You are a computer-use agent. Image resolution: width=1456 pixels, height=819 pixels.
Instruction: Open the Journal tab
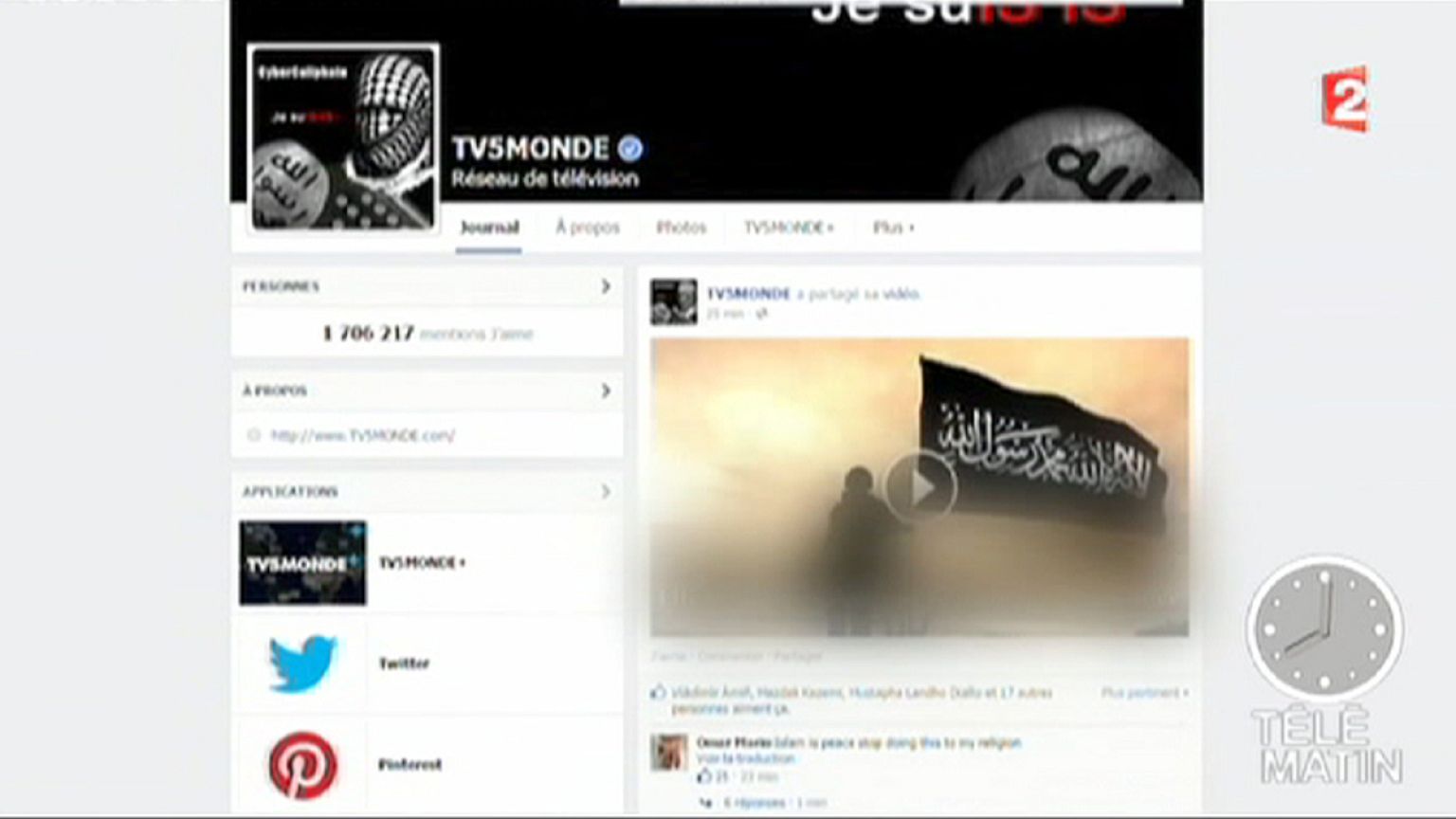(x=489, y=227)
